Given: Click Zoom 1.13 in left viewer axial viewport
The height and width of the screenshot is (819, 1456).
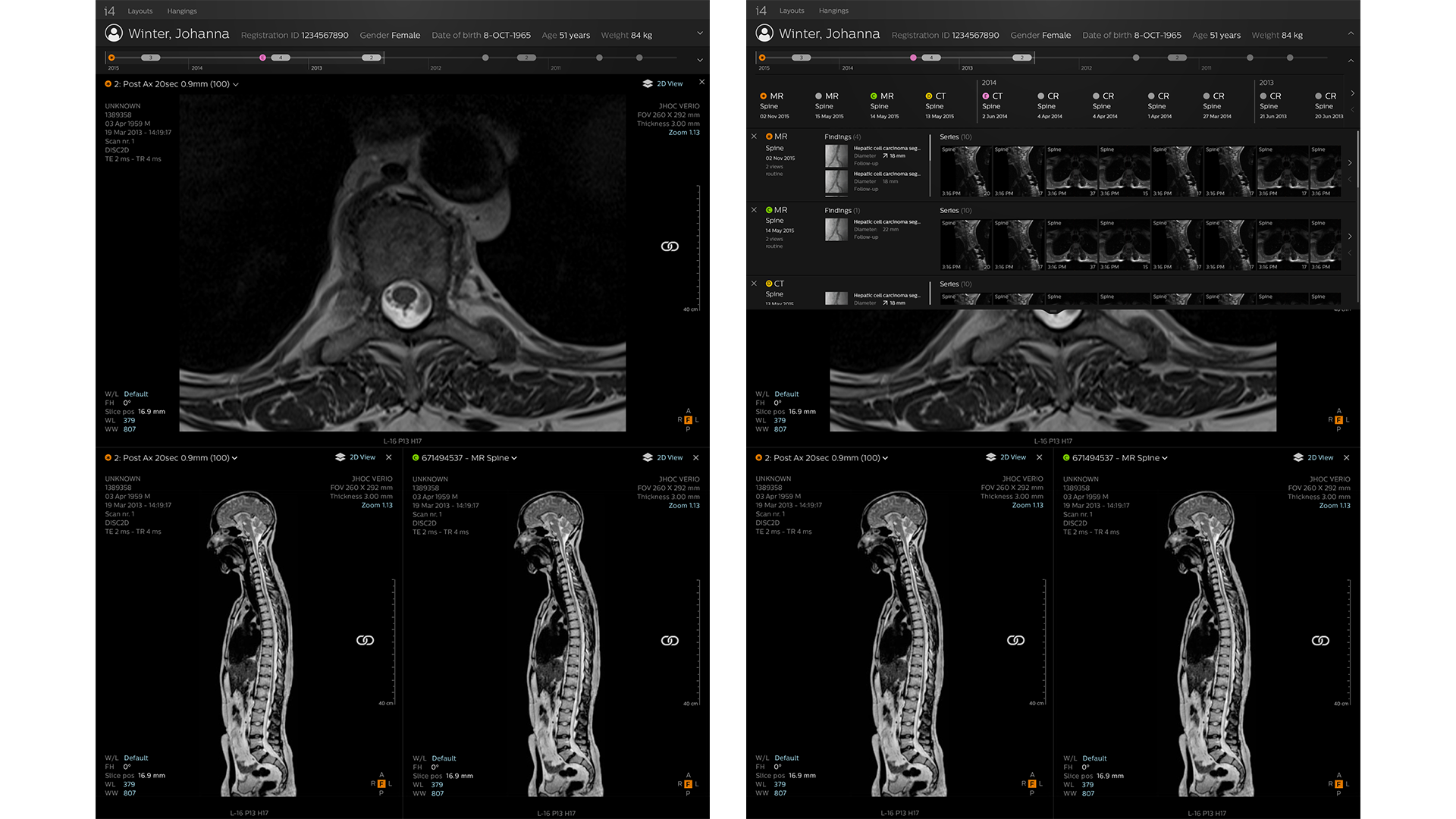Looking at the screenshot, I should [x=684, y=133].
